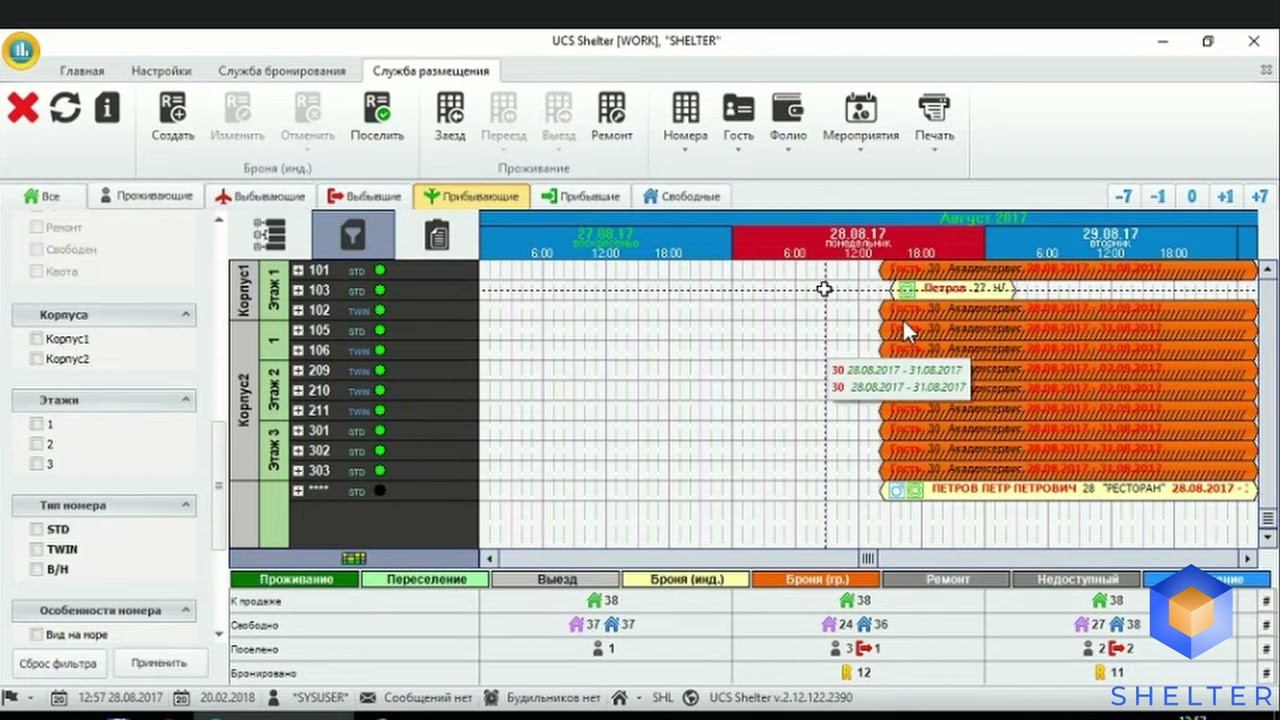Click the funnel filter icon

[x=353, y=235]
